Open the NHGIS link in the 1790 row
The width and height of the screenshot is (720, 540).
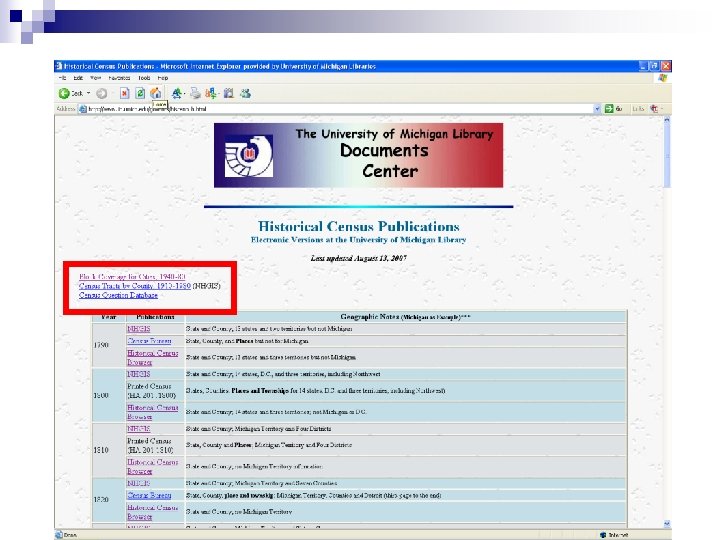coord(139,329)
